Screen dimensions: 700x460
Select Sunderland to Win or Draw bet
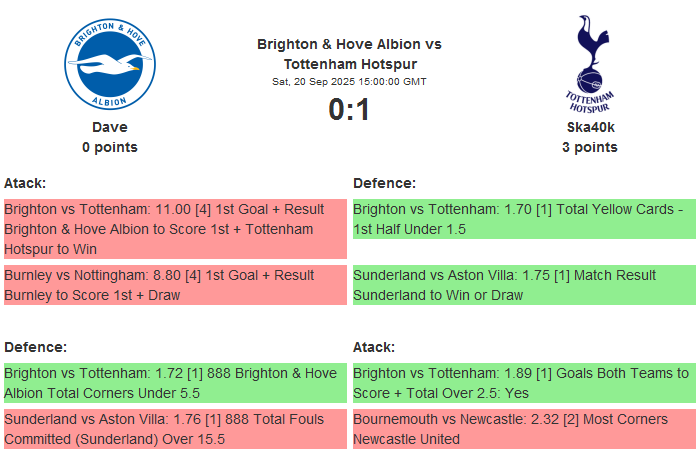[523, 285]
